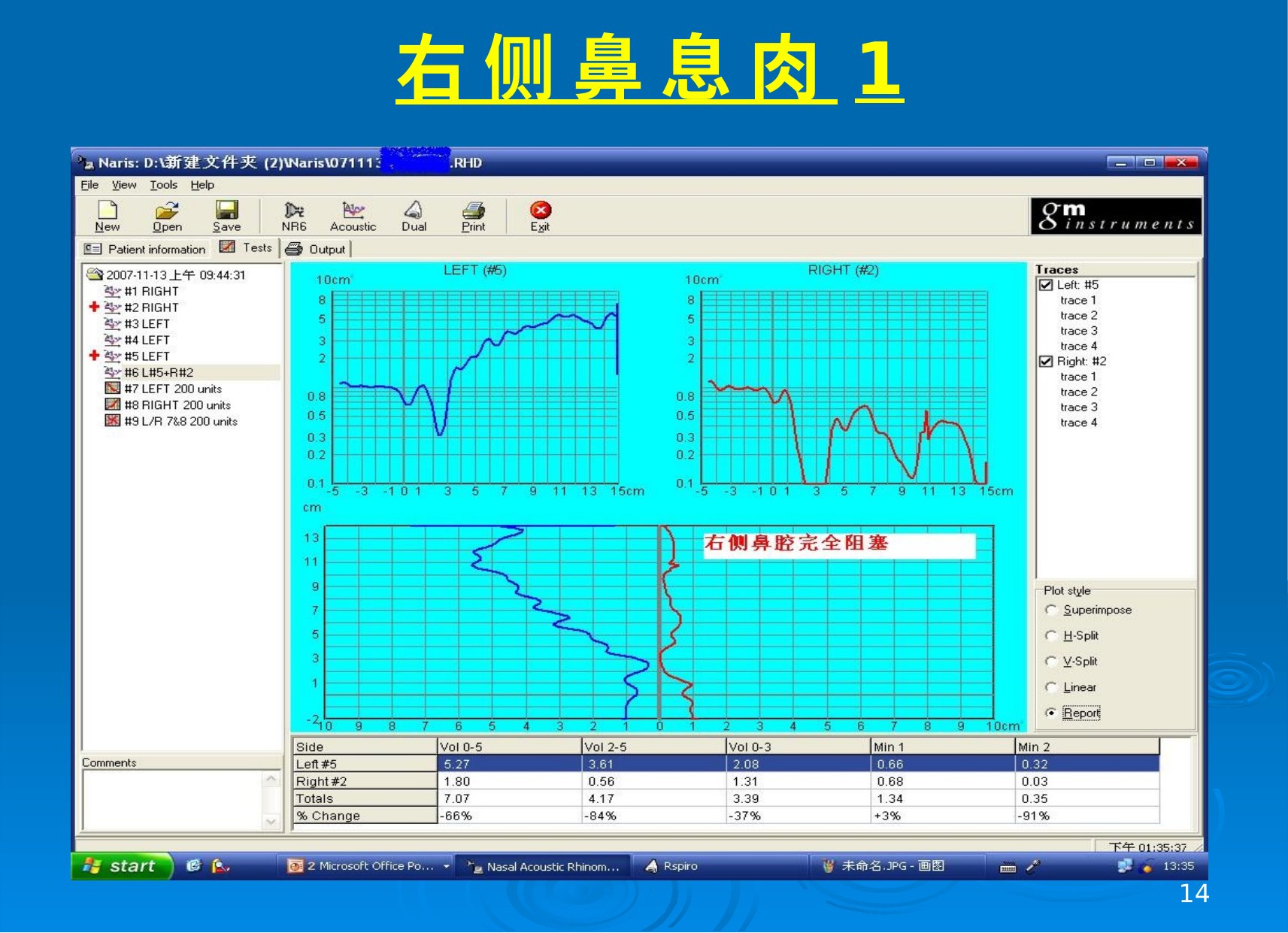Open Internet Explorer from quick launch
The image size is (1288, 933).
[194, 866]
